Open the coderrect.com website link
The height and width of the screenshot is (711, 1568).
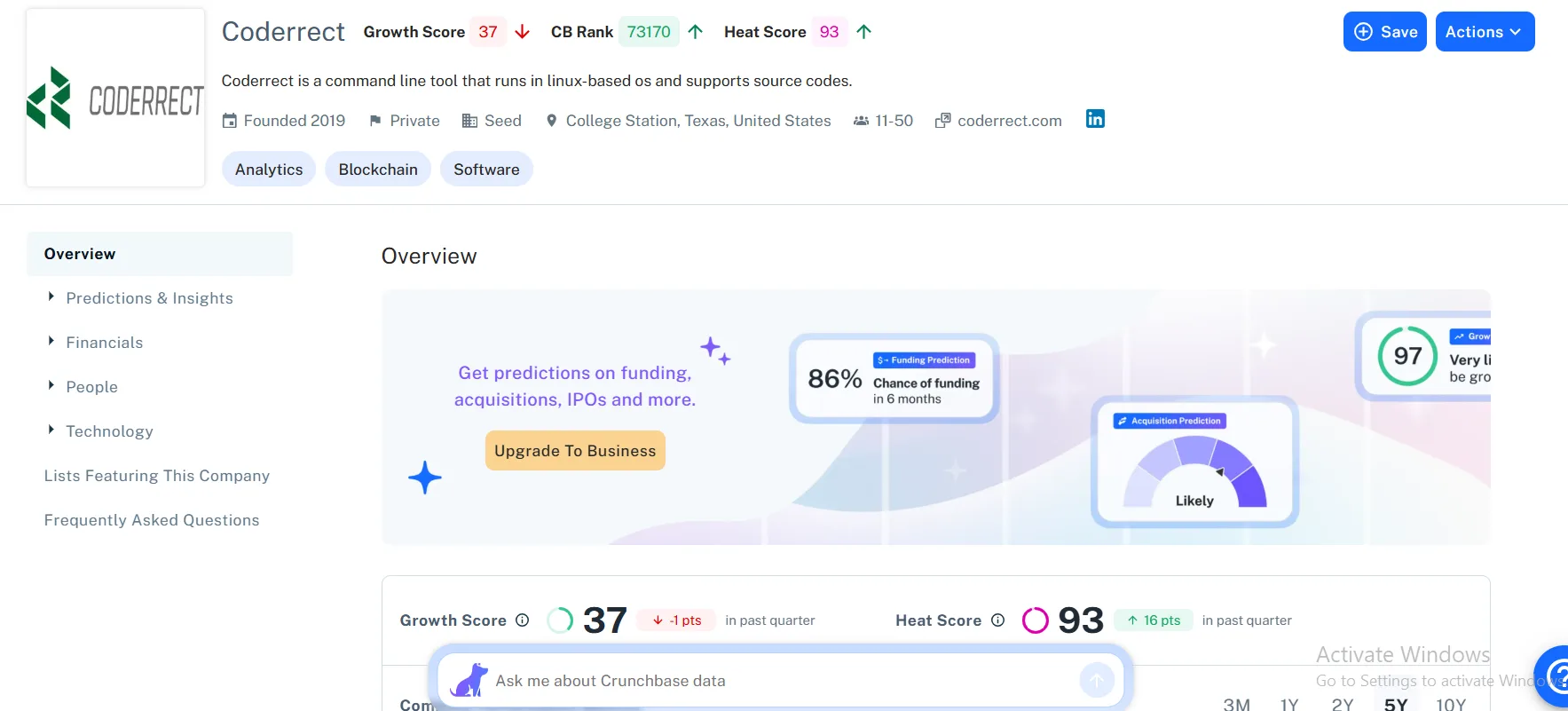click(1010, 121)
